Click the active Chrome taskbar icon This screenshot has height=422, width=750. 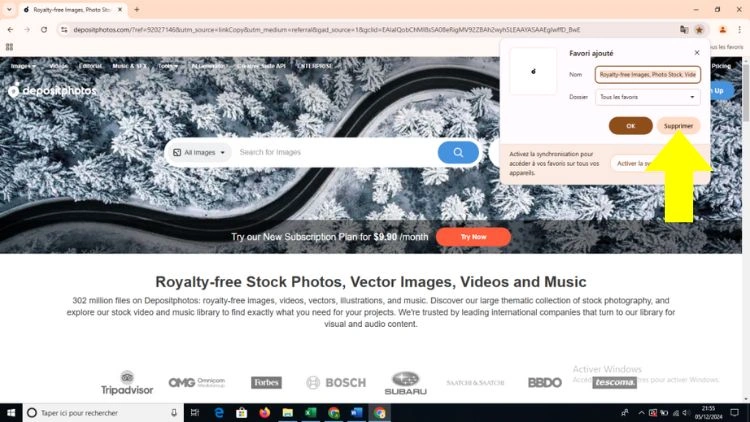380,412
